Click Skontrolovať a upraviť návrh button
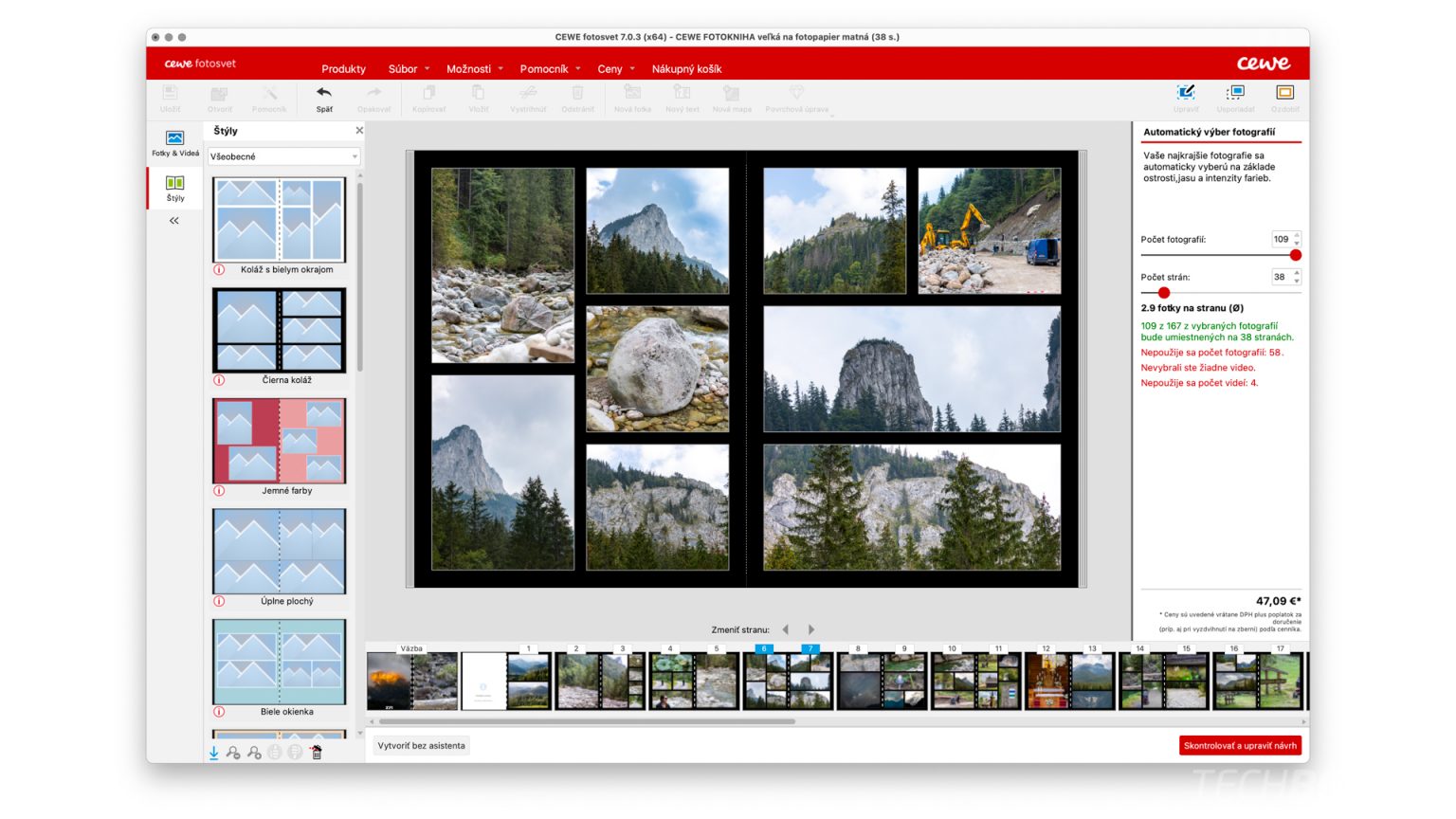The height and width of the screenshot is (819, 1456). (x=1240, y=746)
